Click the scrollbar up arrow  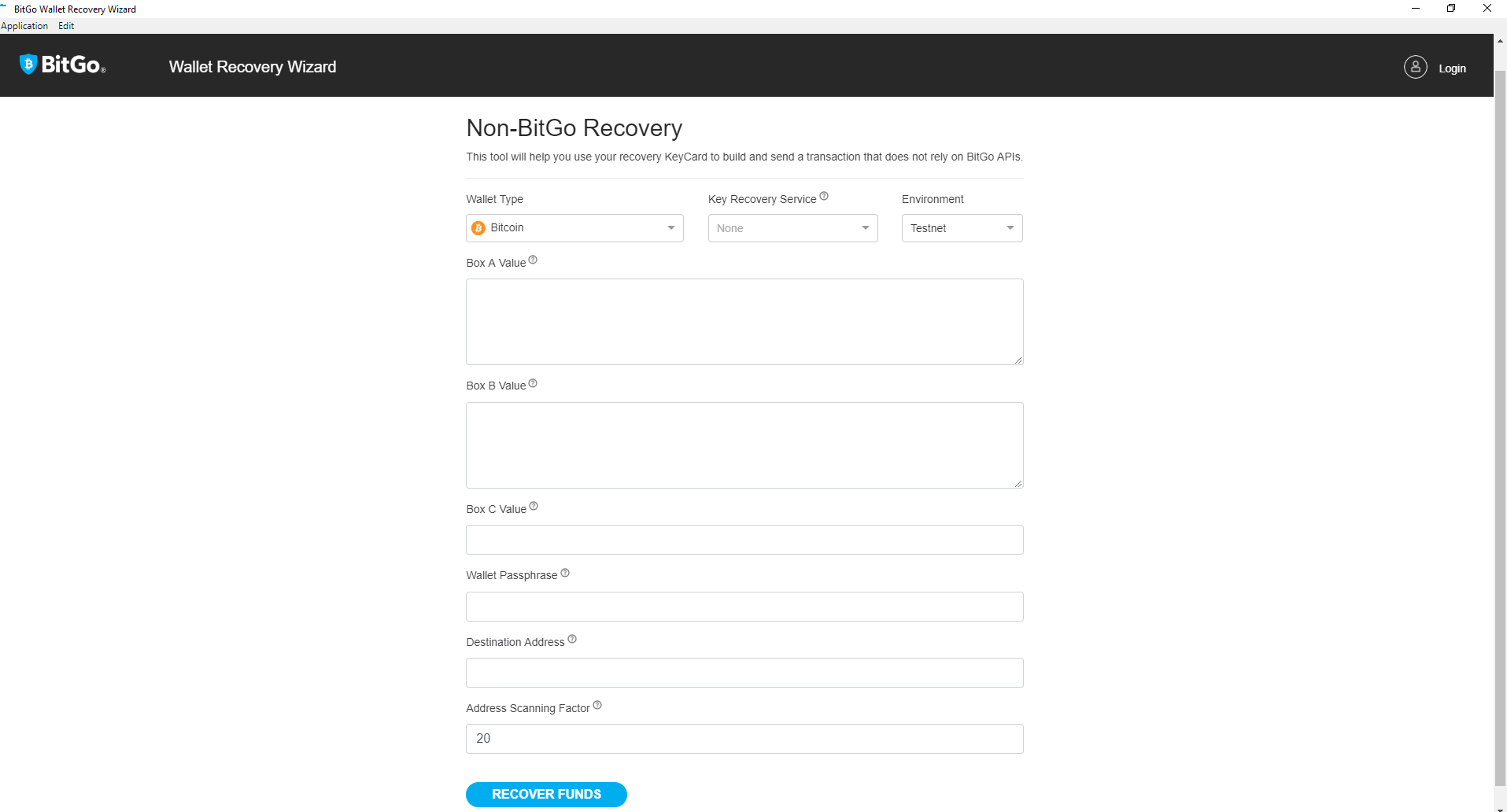1500,40
